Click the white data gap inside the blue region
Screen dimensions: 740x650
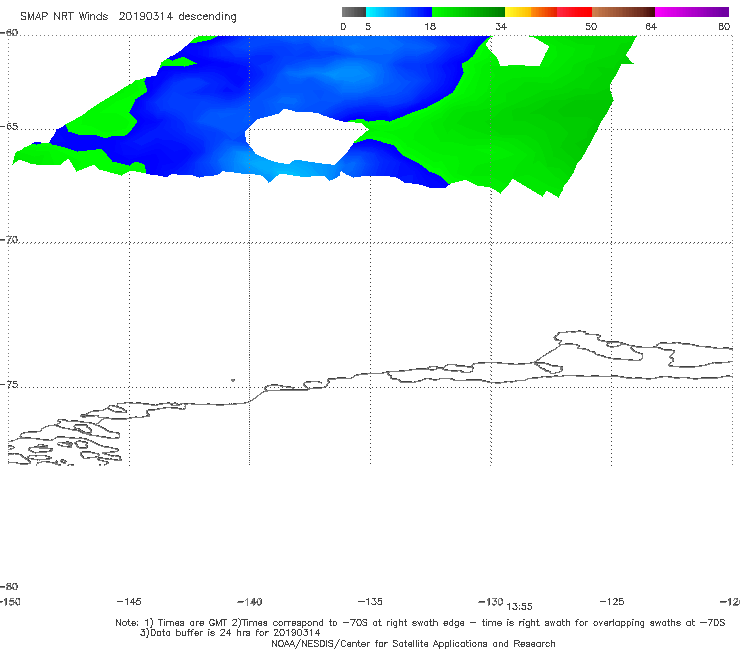(306, 137)
